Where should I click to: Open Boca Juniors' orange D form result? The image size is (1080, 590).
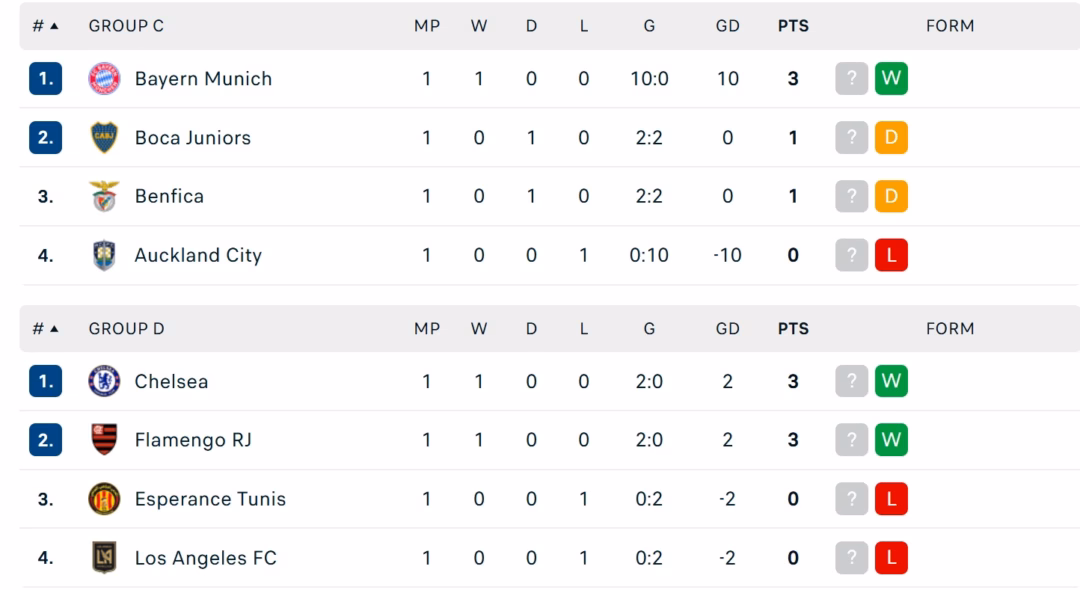coord(891,137)
